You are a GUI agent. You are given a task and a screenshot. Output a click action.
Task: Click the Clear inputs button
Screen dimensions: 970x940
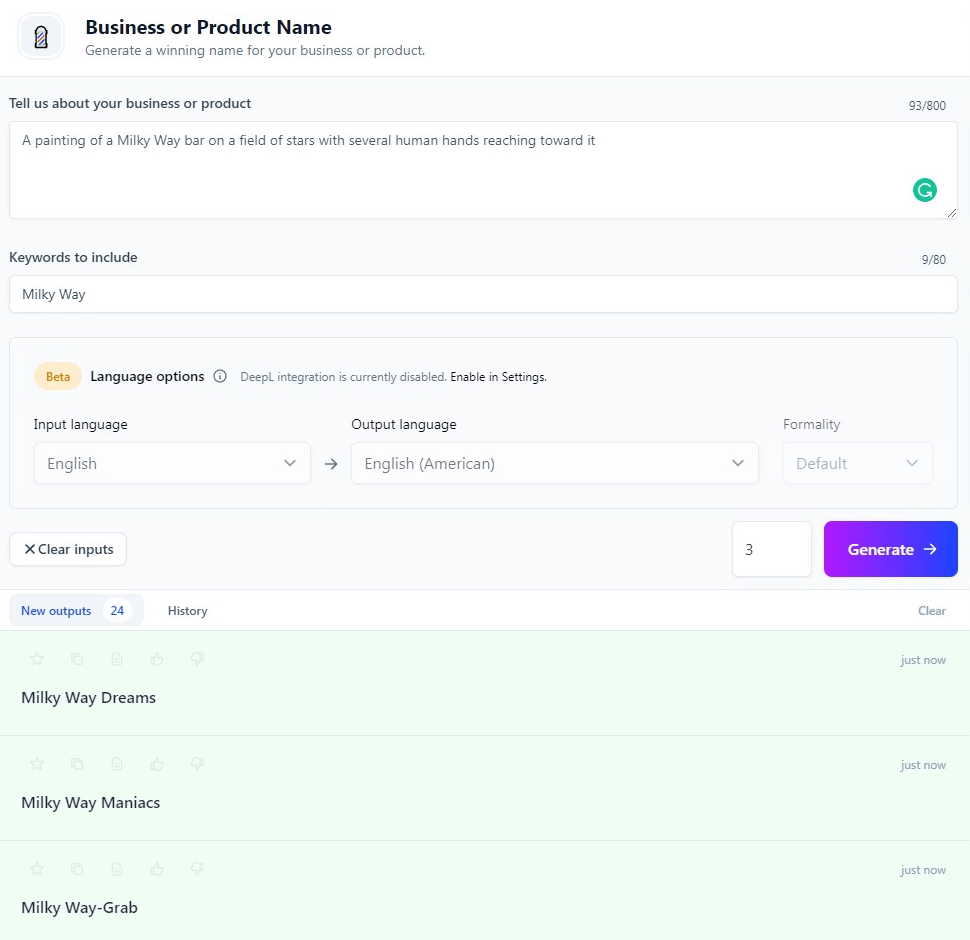(68, 549)
